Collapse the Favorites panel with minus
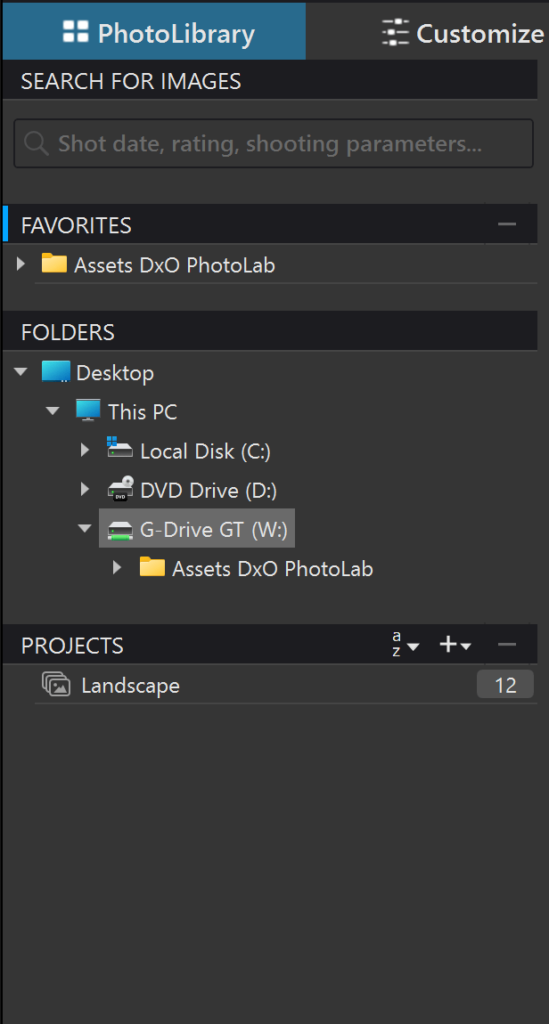Screen dimensions: 549x1024 pos(507,225)
